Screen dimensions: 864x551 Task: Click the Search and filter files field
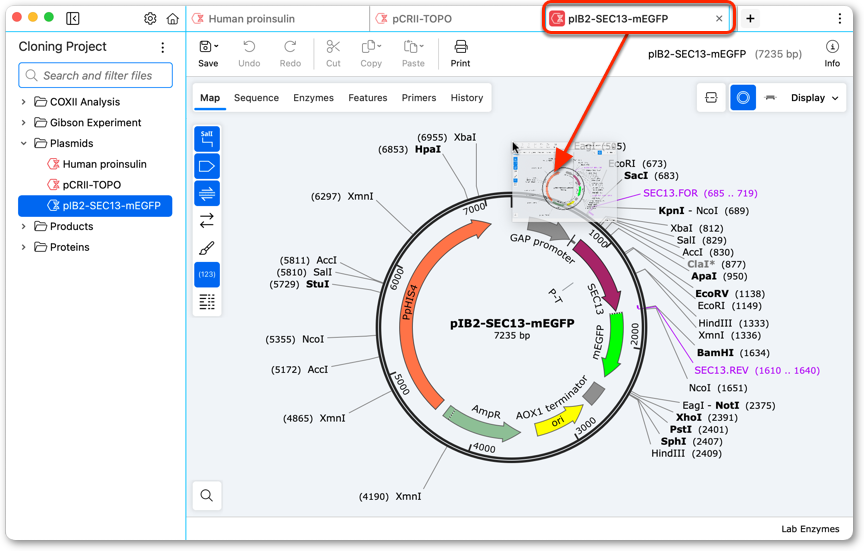tap(95, 75)
